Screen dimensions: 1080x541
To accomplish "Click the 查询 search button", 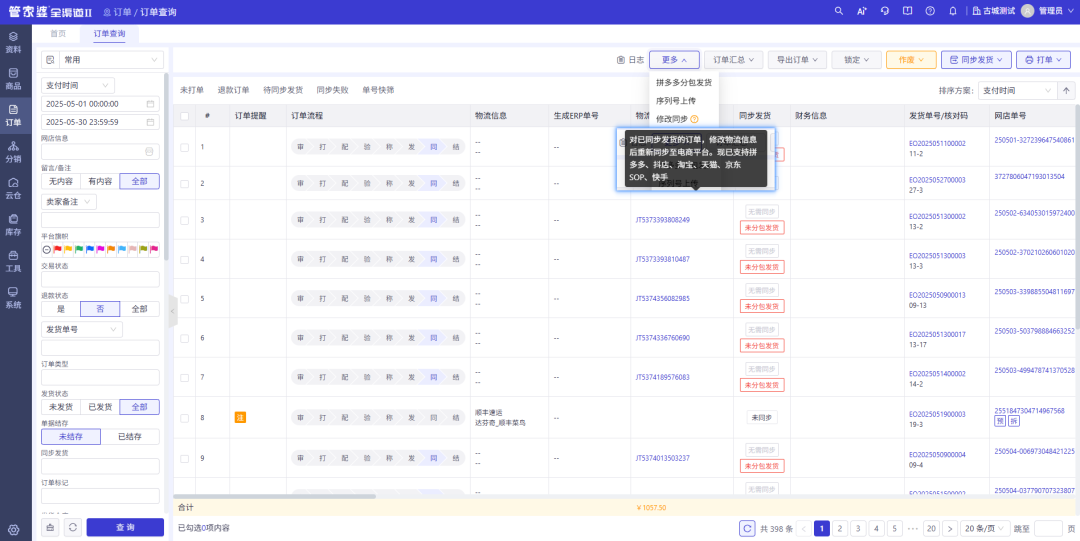I will point(125,527).
